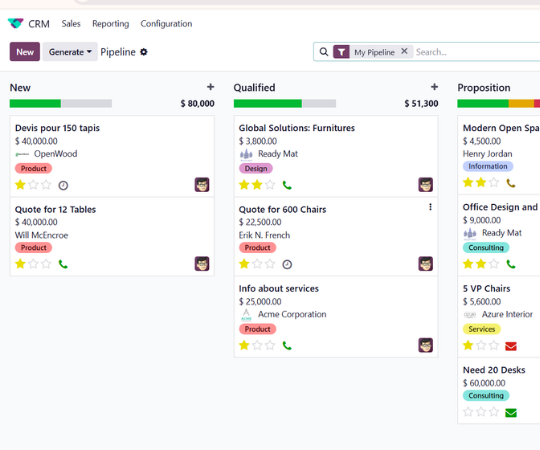Image resolution: width=540 pixels, height=450 pixels.
Task: Click the CRM app title
Action: pos(39,24)
